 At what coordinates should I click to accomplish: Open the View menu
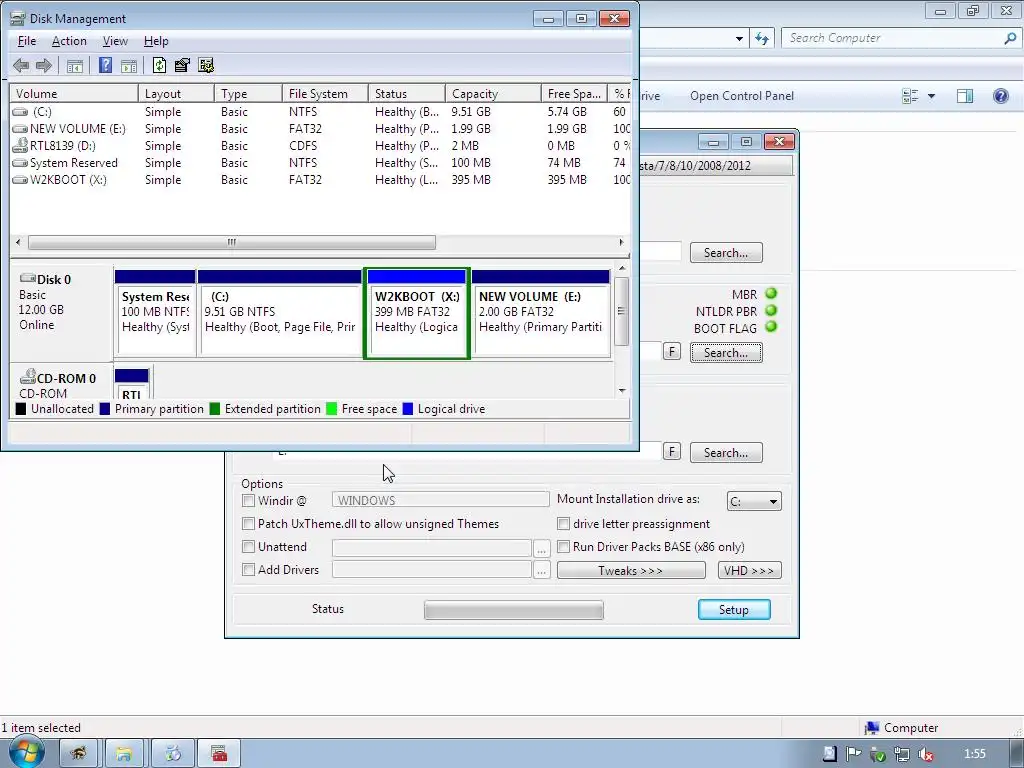point(115,41)
